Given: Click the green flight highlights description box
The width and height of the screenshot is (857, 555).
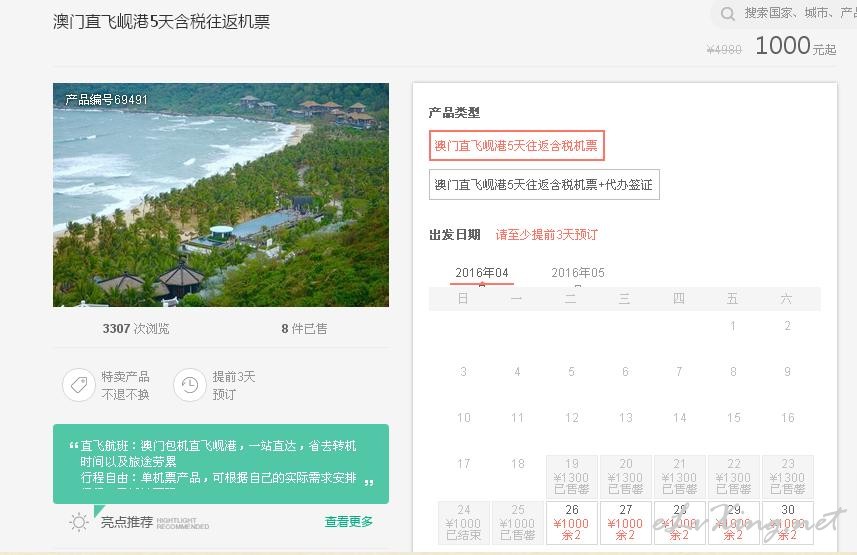Looking at the screenshot, I should coord(221,463).
